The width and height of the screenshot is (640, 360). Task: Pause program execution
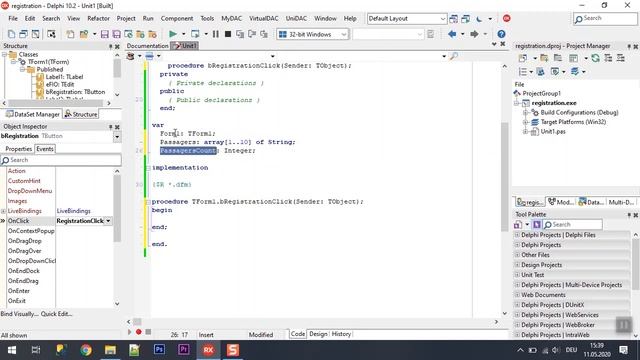[216, 34]
